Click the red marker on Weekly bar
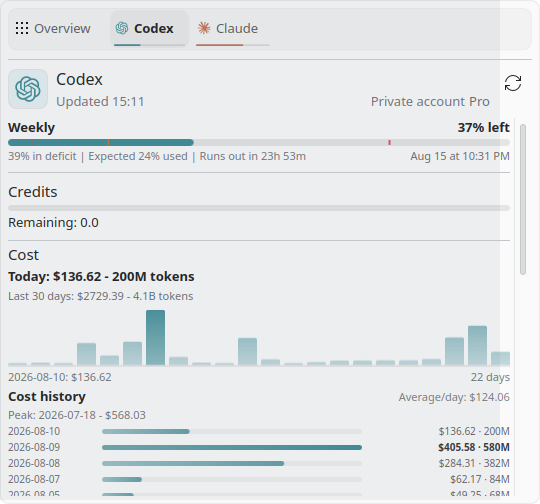Viewport: 540px width, 504px height. 390,142
